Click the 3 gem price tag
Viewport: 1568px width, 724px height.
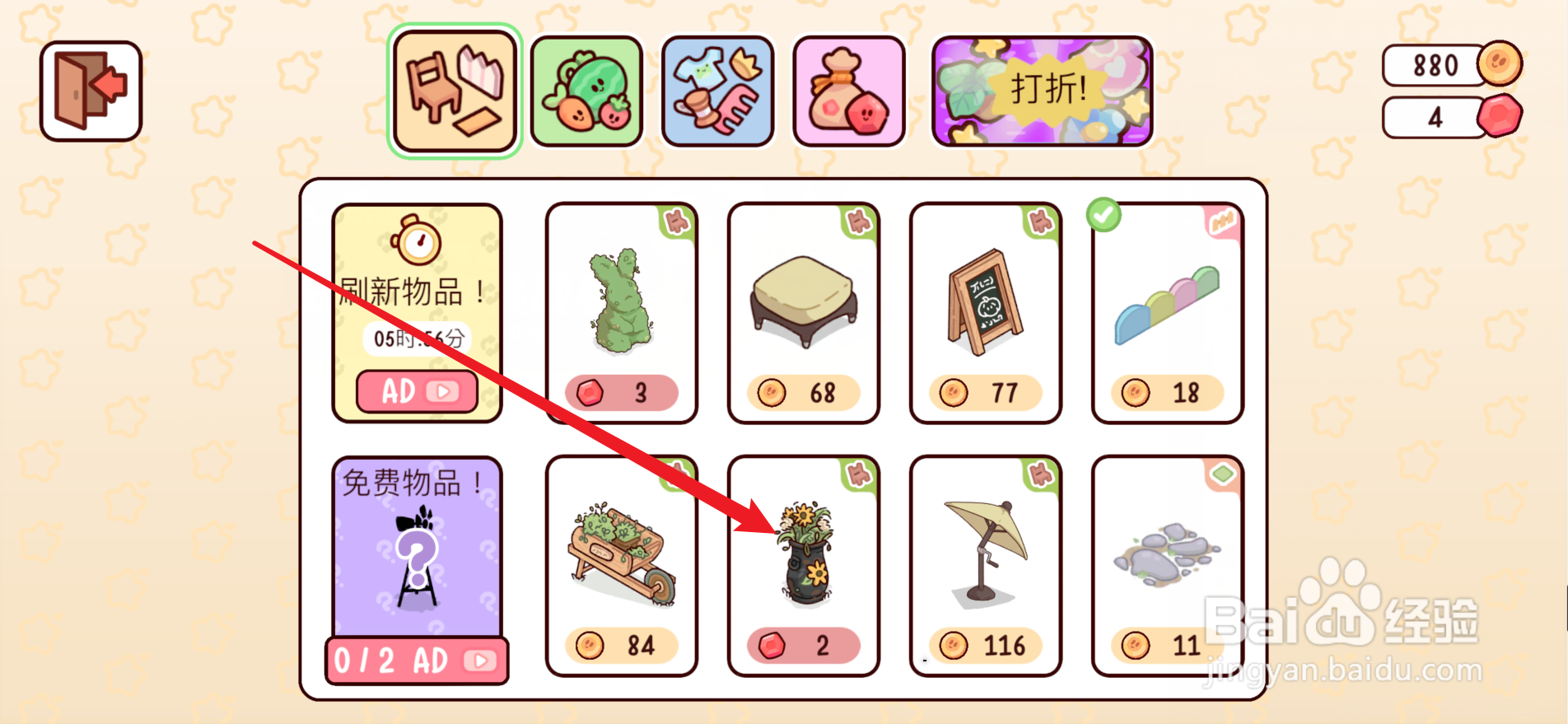tap(621, 393)
